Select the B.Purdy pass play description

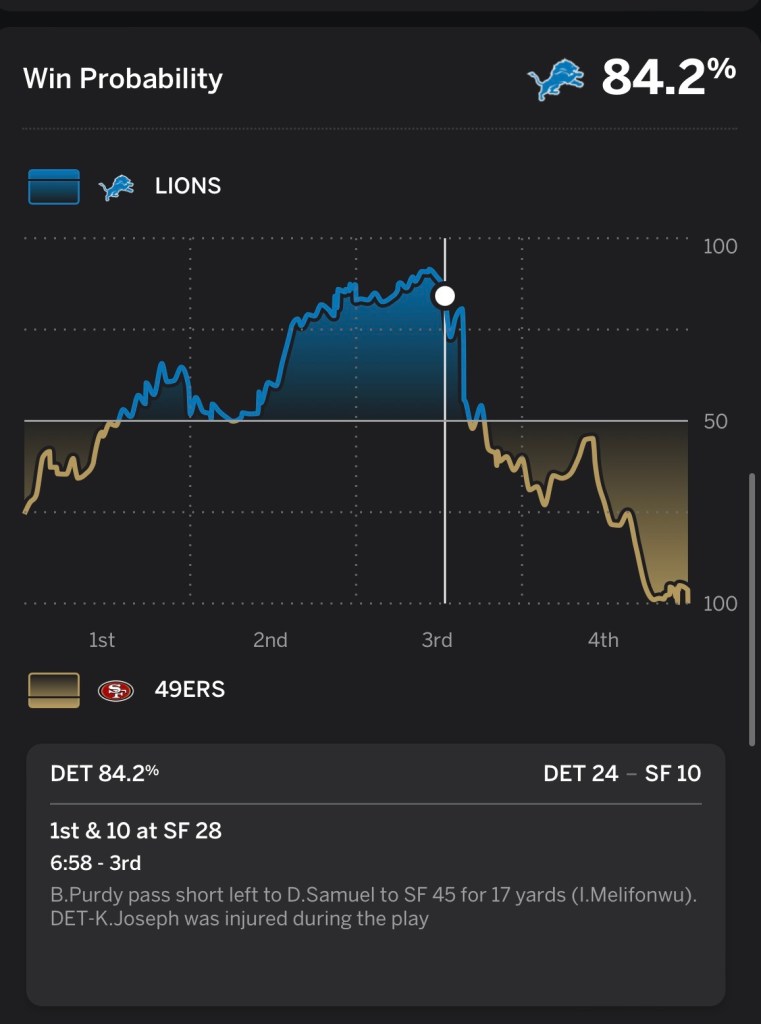[x=373, y=906]
